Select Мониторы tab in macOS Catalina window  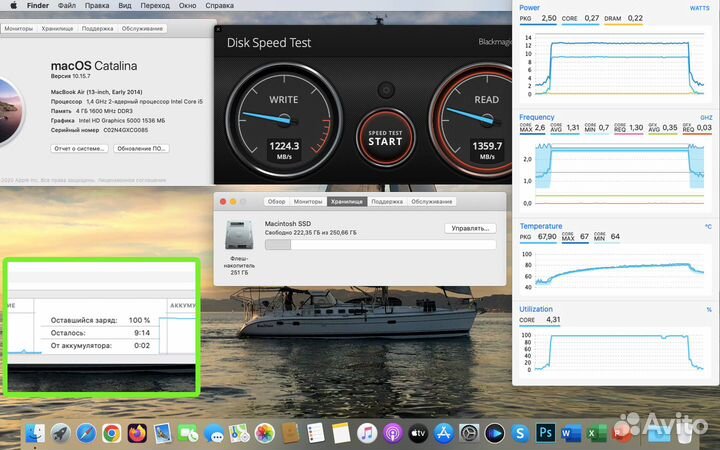click(x=19, y=28)
